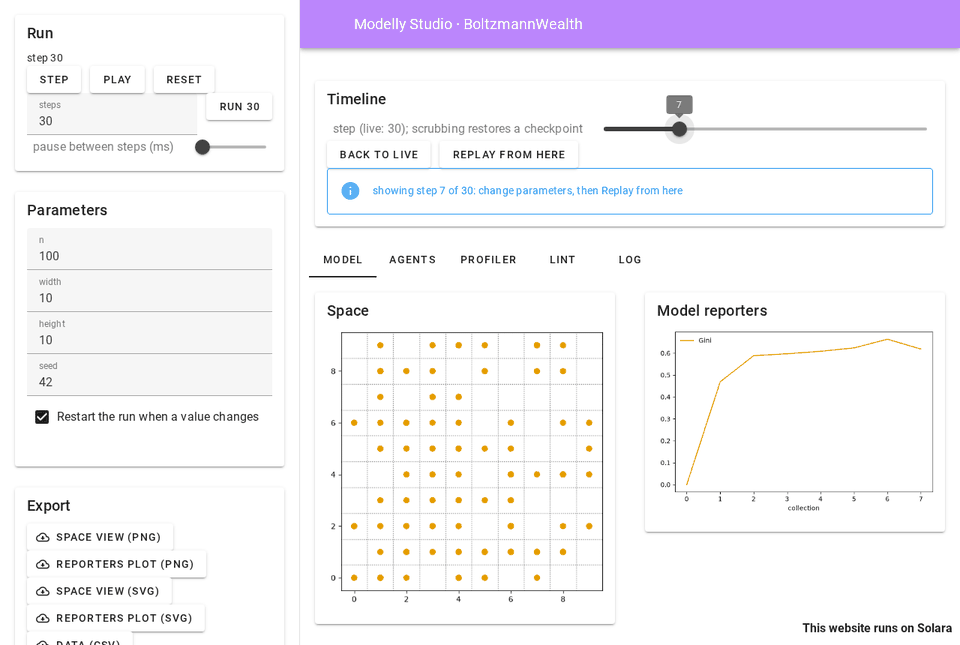Click the cloud download icon on Reporters Plot (PNG)

[x=43, y=564]
